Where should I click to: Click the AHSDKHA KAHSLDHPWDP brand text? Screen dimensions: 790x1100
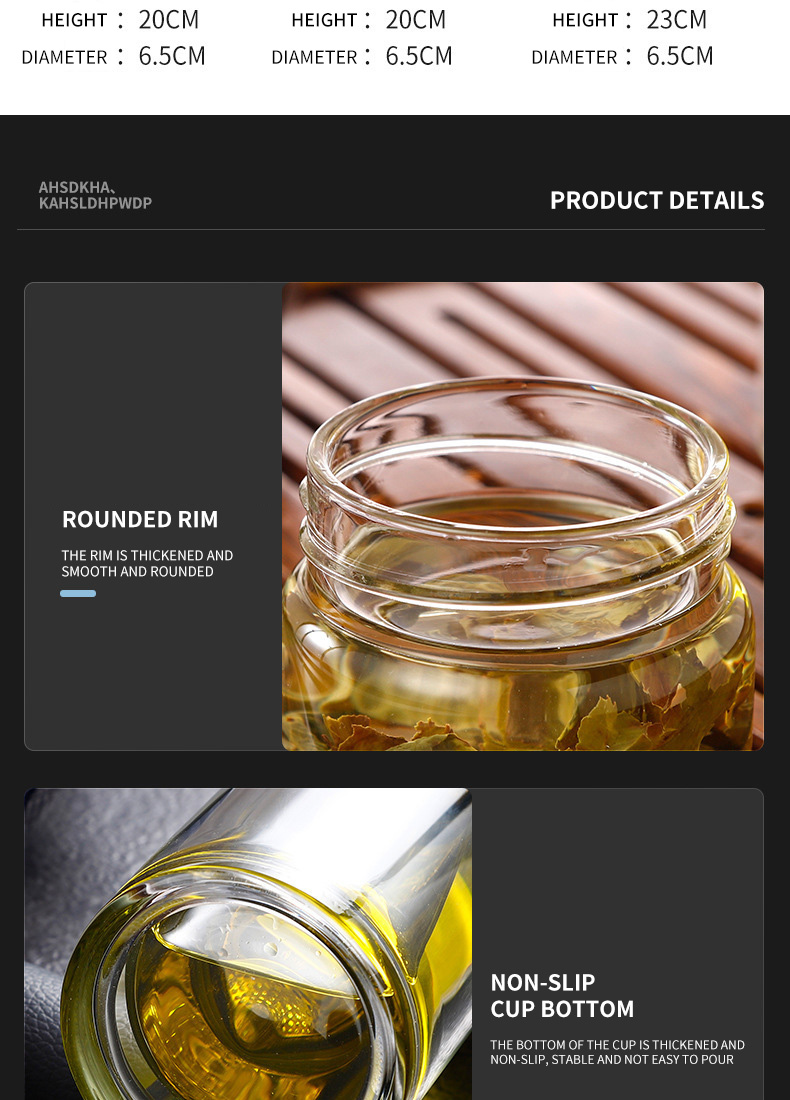pyautogui.click(x=95, y=195)
